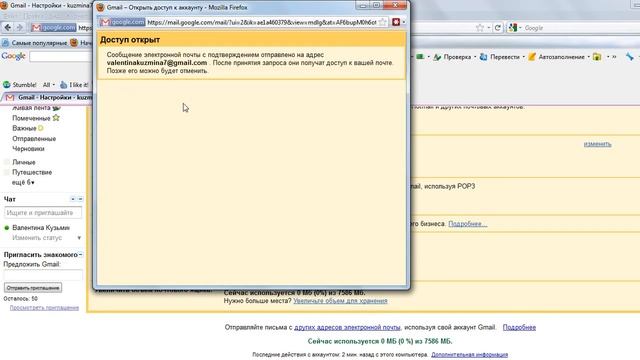Click the email address valentinakuzmina7@gmail.com

click(x=157, y=62)
